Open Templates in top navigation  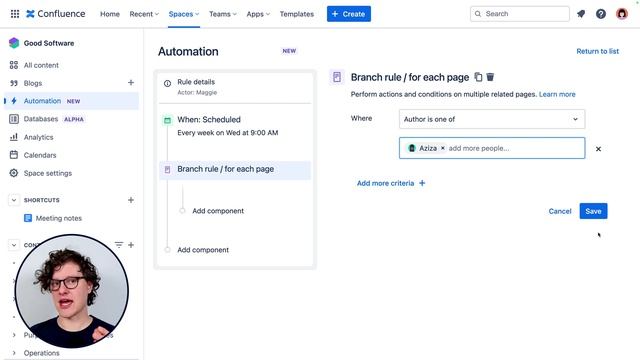coord(297,14)
